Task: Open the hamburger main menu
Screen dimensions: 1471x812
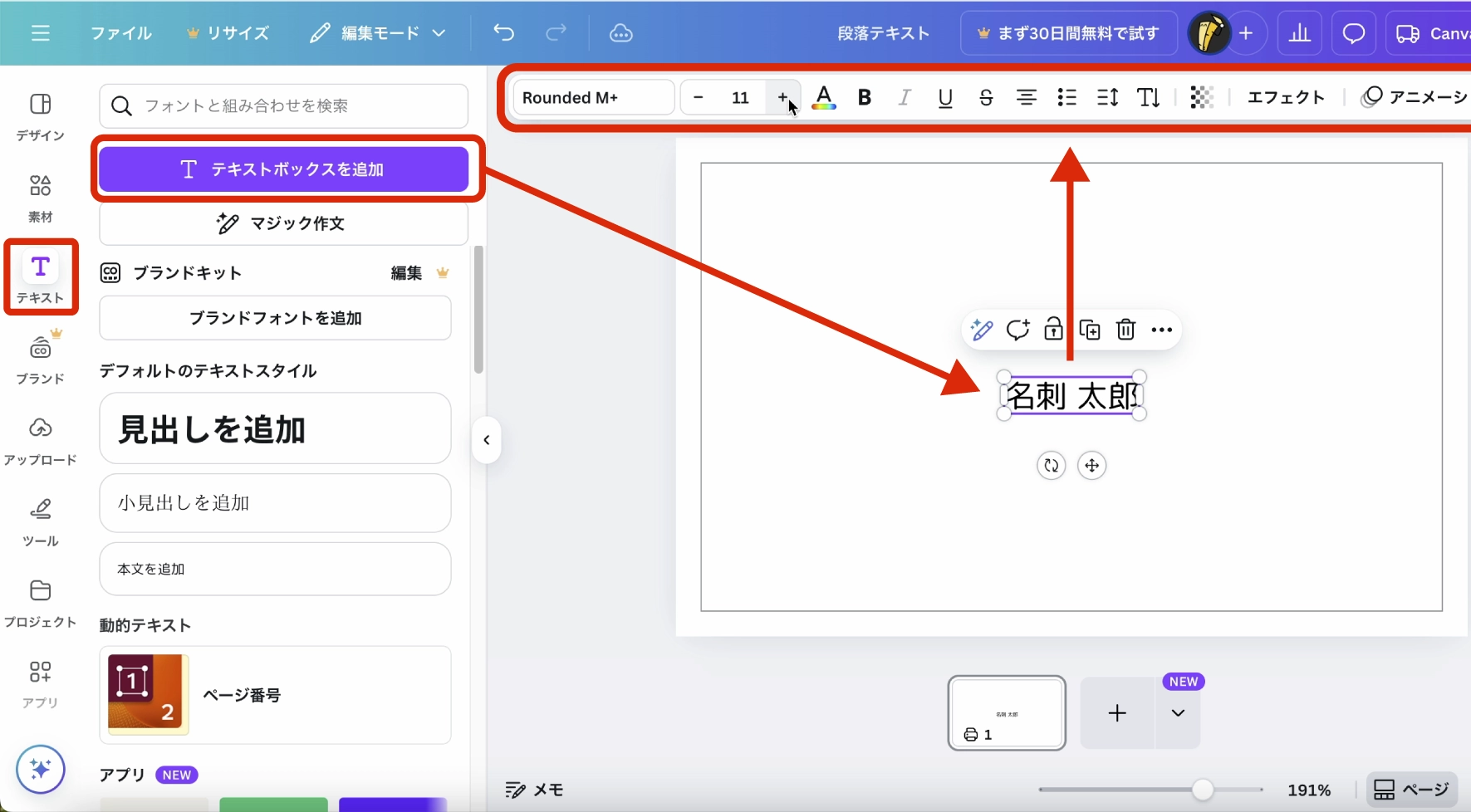Action: click(40, 33)
